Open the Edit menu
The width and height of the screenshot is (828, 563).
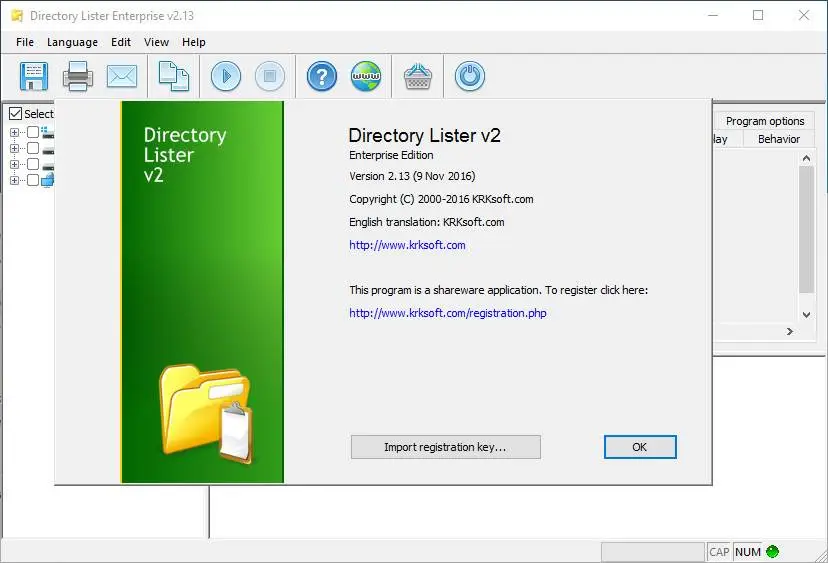tap(121, 42)
